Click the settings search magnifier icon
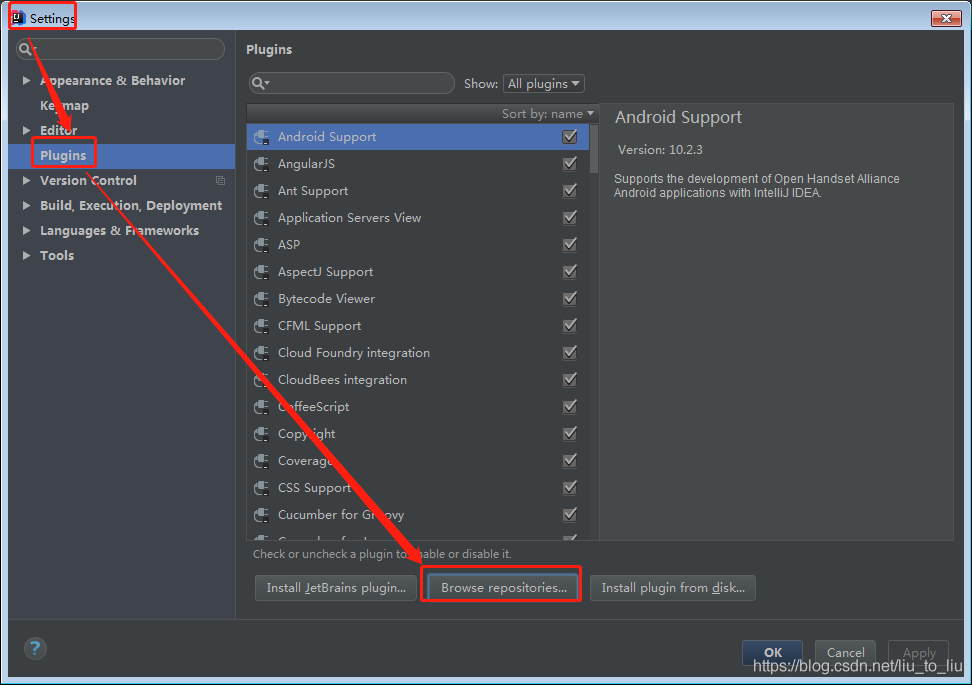972x685 pixels. [x=26, y=48]
